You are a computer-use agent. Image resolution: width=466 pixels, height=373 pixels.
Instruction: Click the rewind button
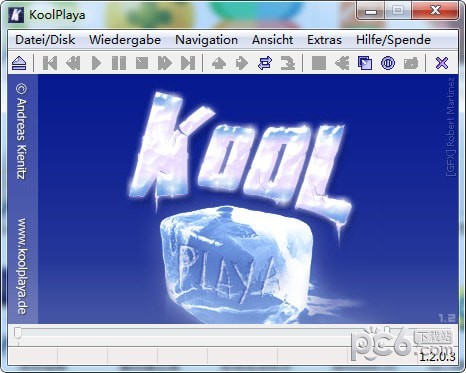click(x=73, y=63)
